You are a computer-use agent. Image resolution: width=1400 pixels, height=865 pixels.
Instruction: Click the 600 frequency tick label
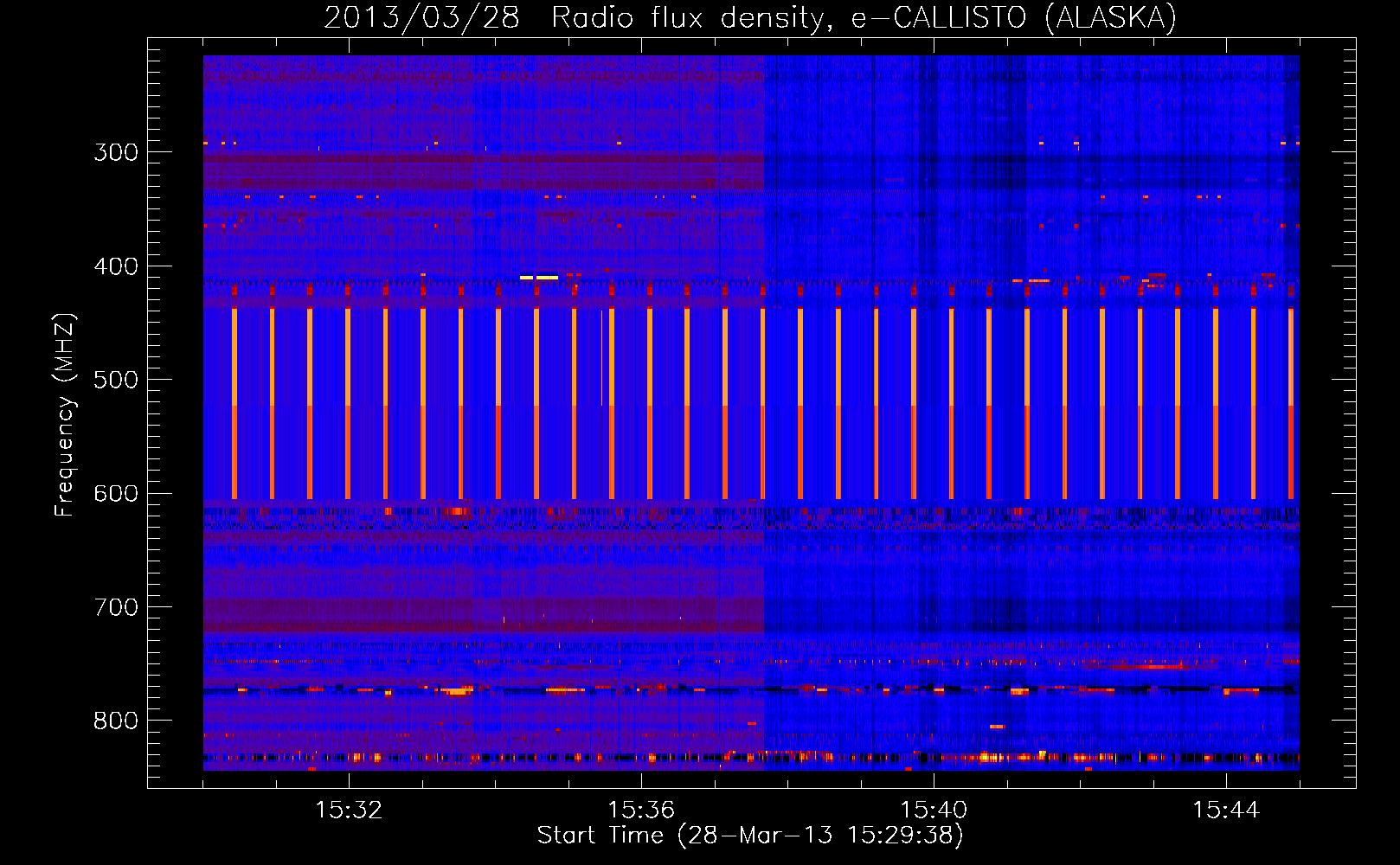click(x=116, y=493)
